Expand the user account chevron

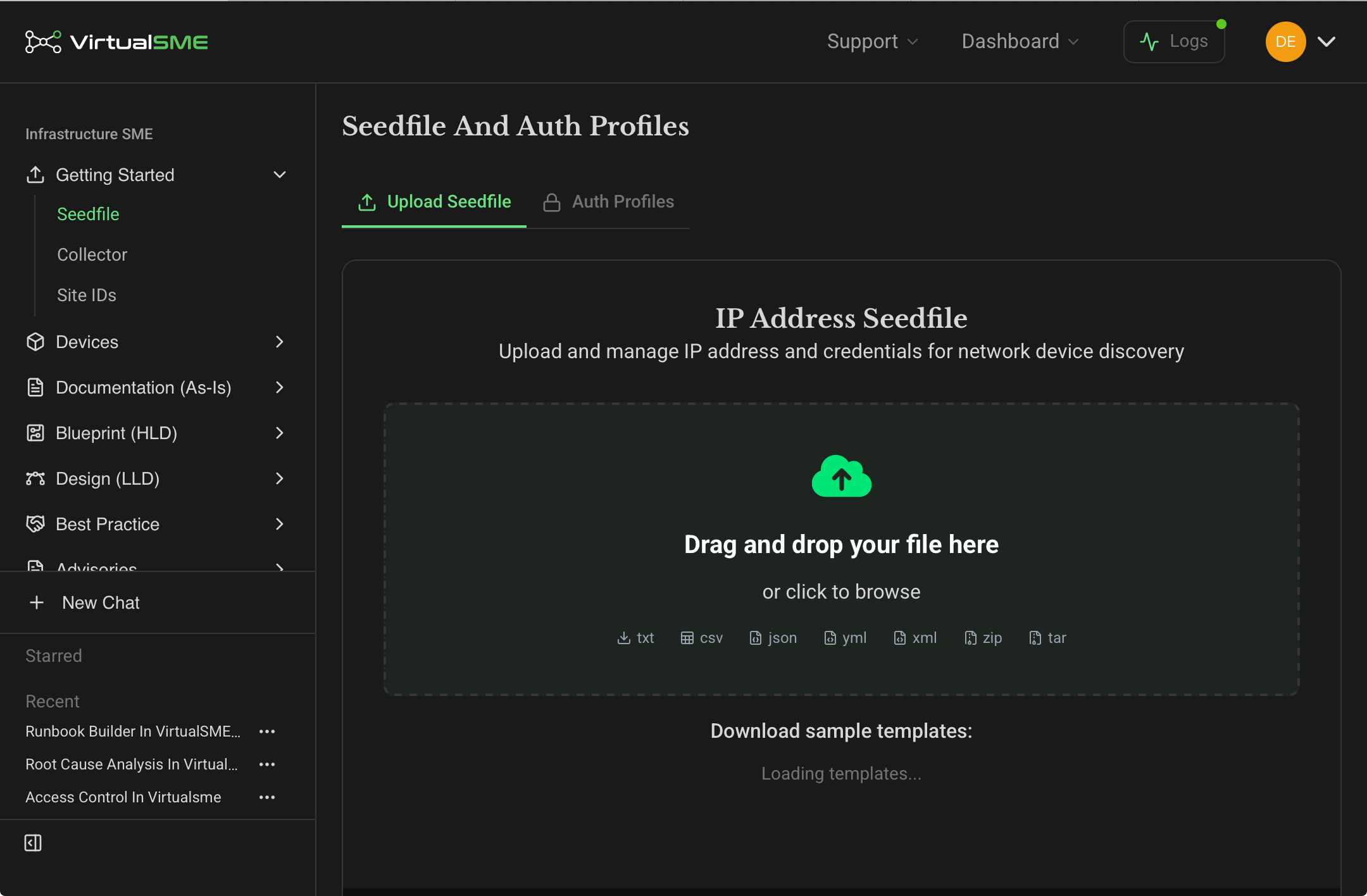click(1326, 42)
